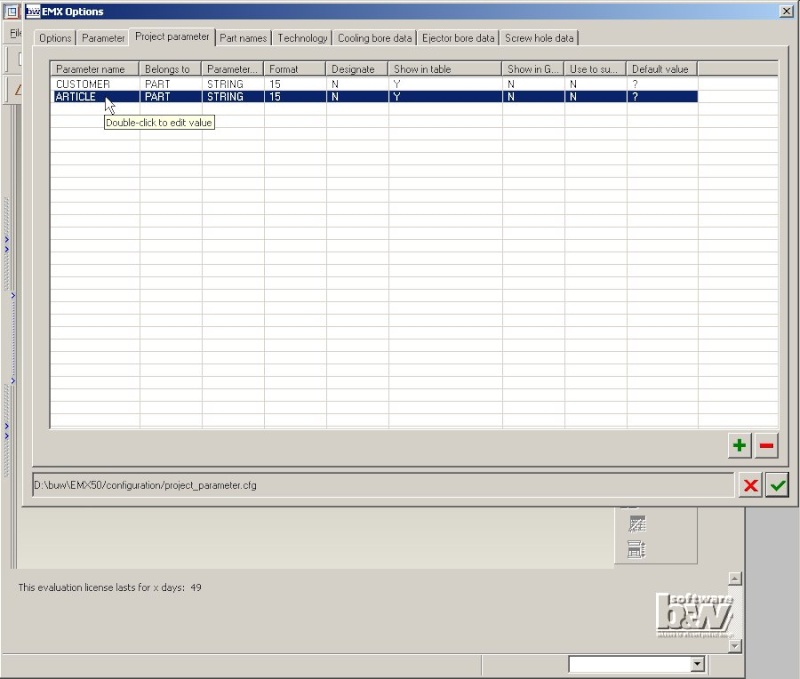This screenshot has width=800, height=679.
Task: Click Show in table Y in ARTICLE row
Action: click(396, 96)
